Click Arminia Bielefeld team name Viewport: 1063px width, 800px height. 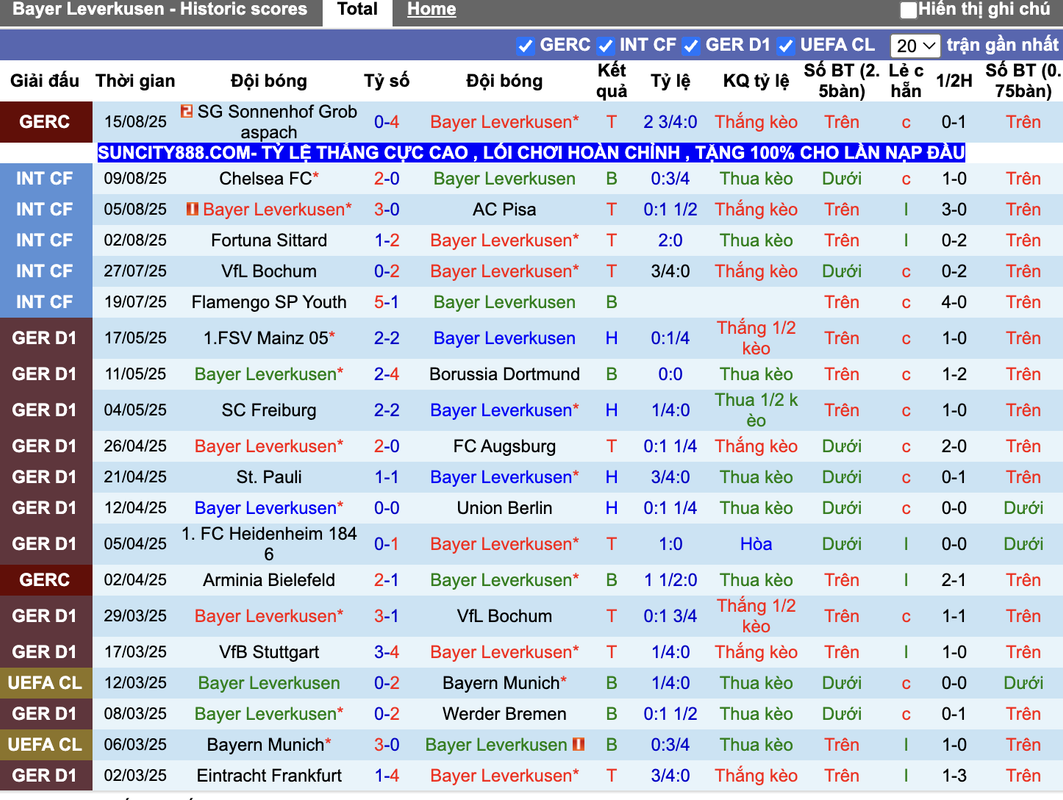[269, 580]
